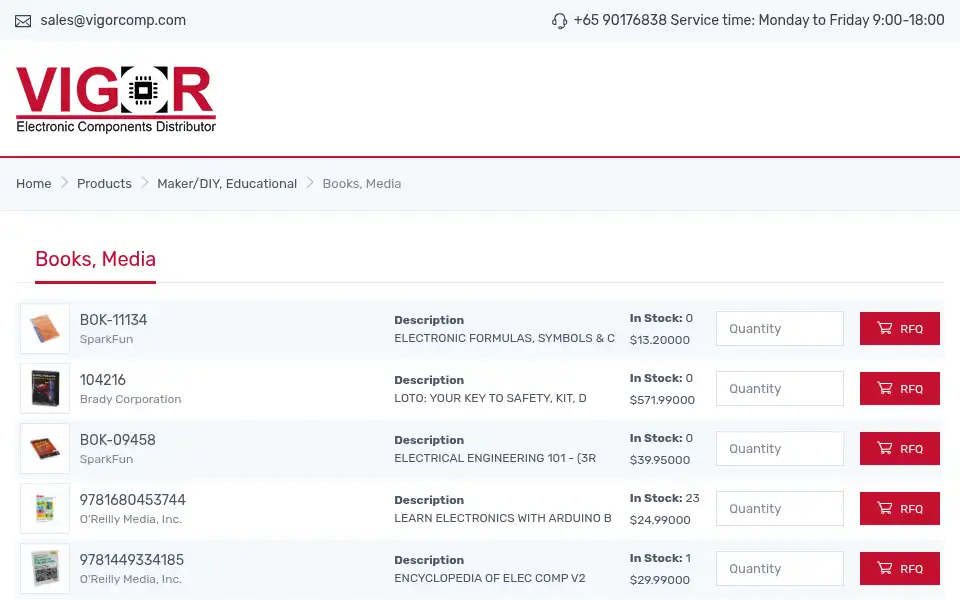Focus Quantity field for 9781449334185
This screenshot has width=960, height=600.
click(x=779, y=569)
